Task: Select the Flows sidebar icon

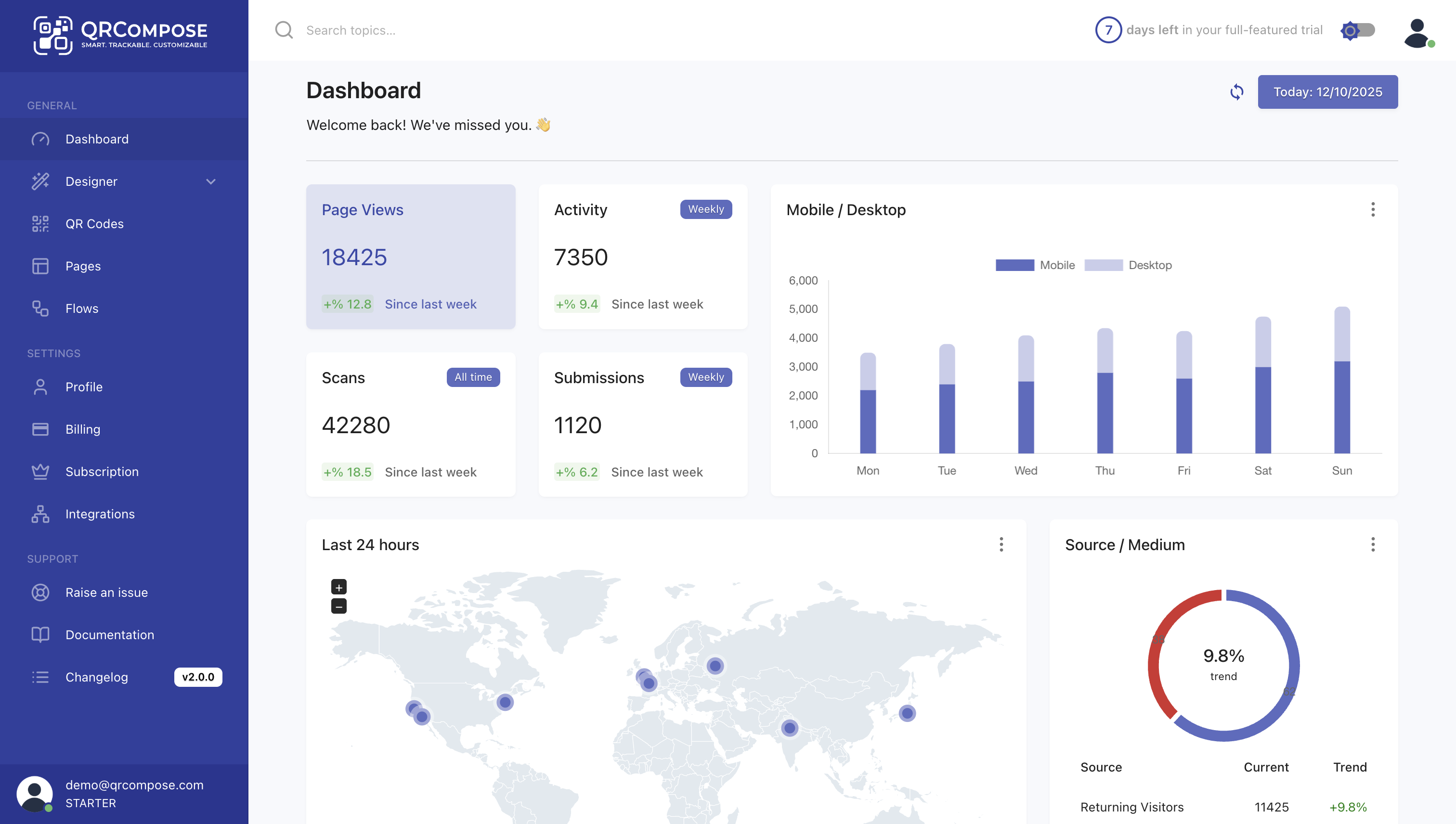Action: click(x=40, y=309)
